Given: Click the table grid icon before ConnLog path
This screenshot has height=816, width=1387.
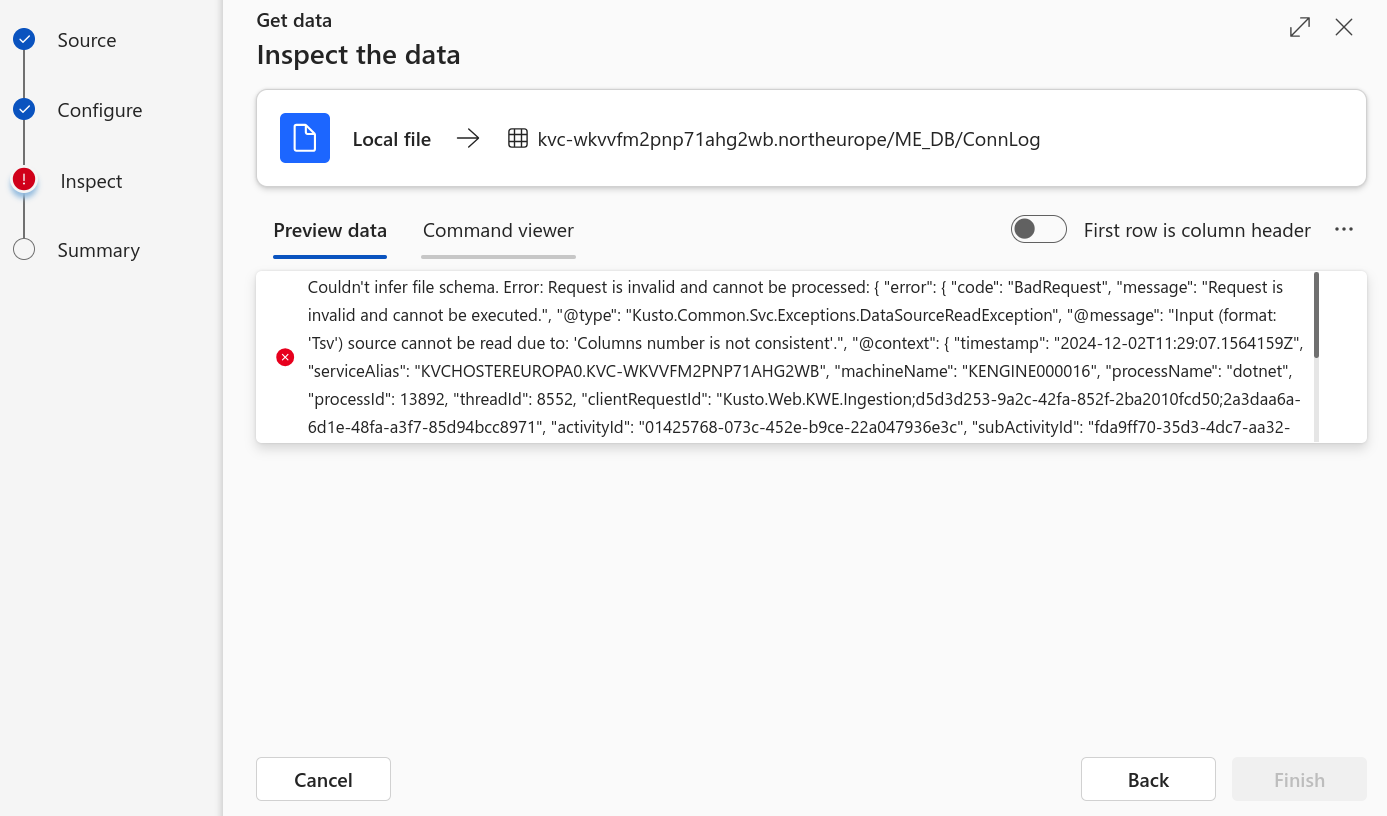Looking at the screenshot, I should coord(518,139).
